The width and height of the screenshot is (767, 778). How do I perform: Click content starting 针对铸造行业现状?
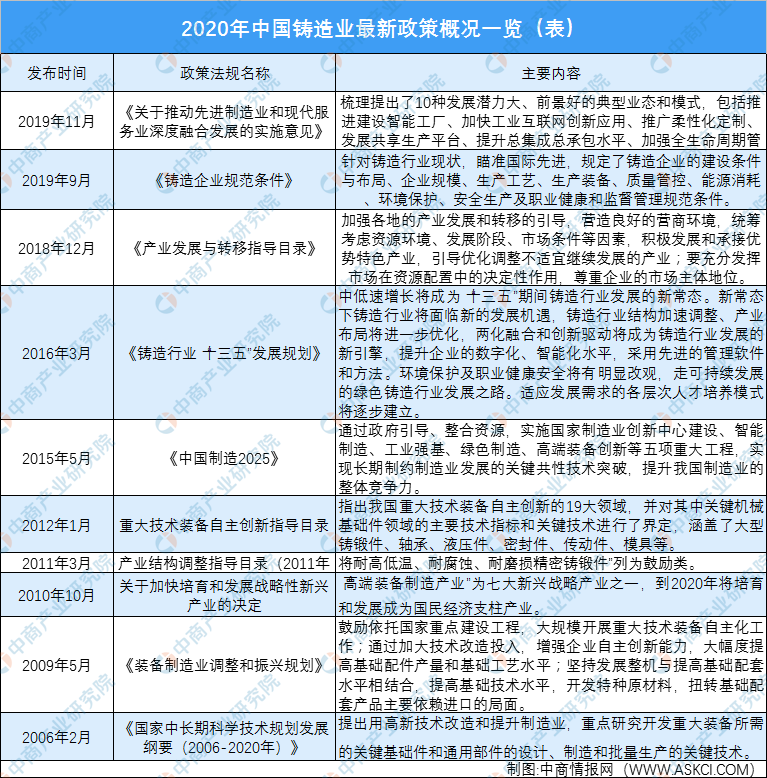pyautogui.click(x=551, y=180)
